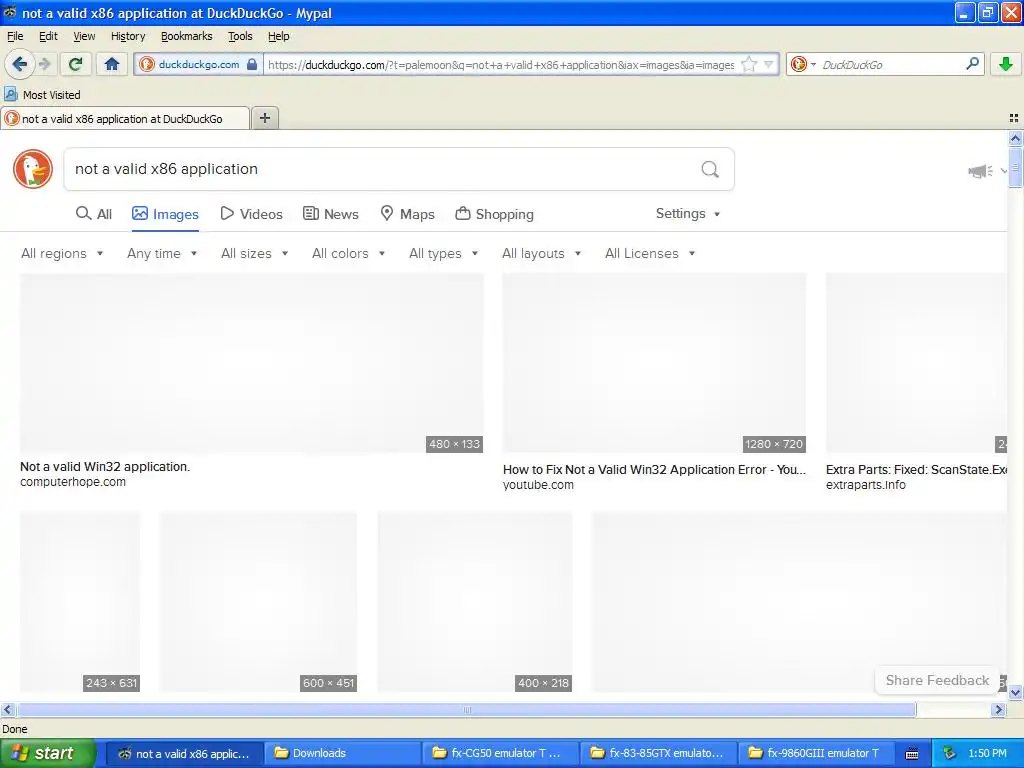The image size is (1024, 768).
Task: Open the 480 × 133 image thumbnail
Action: coord(251,363)
